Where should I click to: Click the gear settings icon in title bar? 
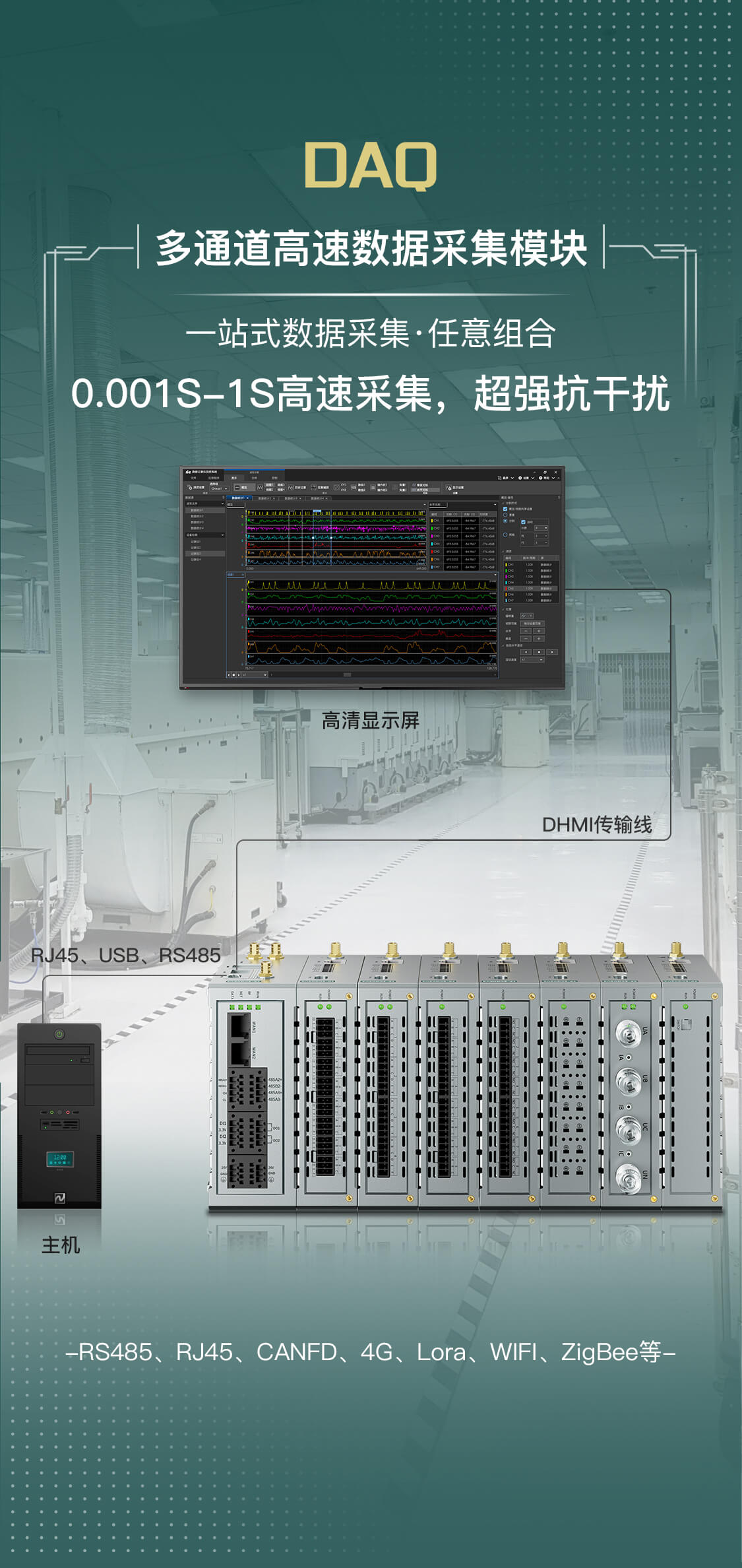pos(520,478)
